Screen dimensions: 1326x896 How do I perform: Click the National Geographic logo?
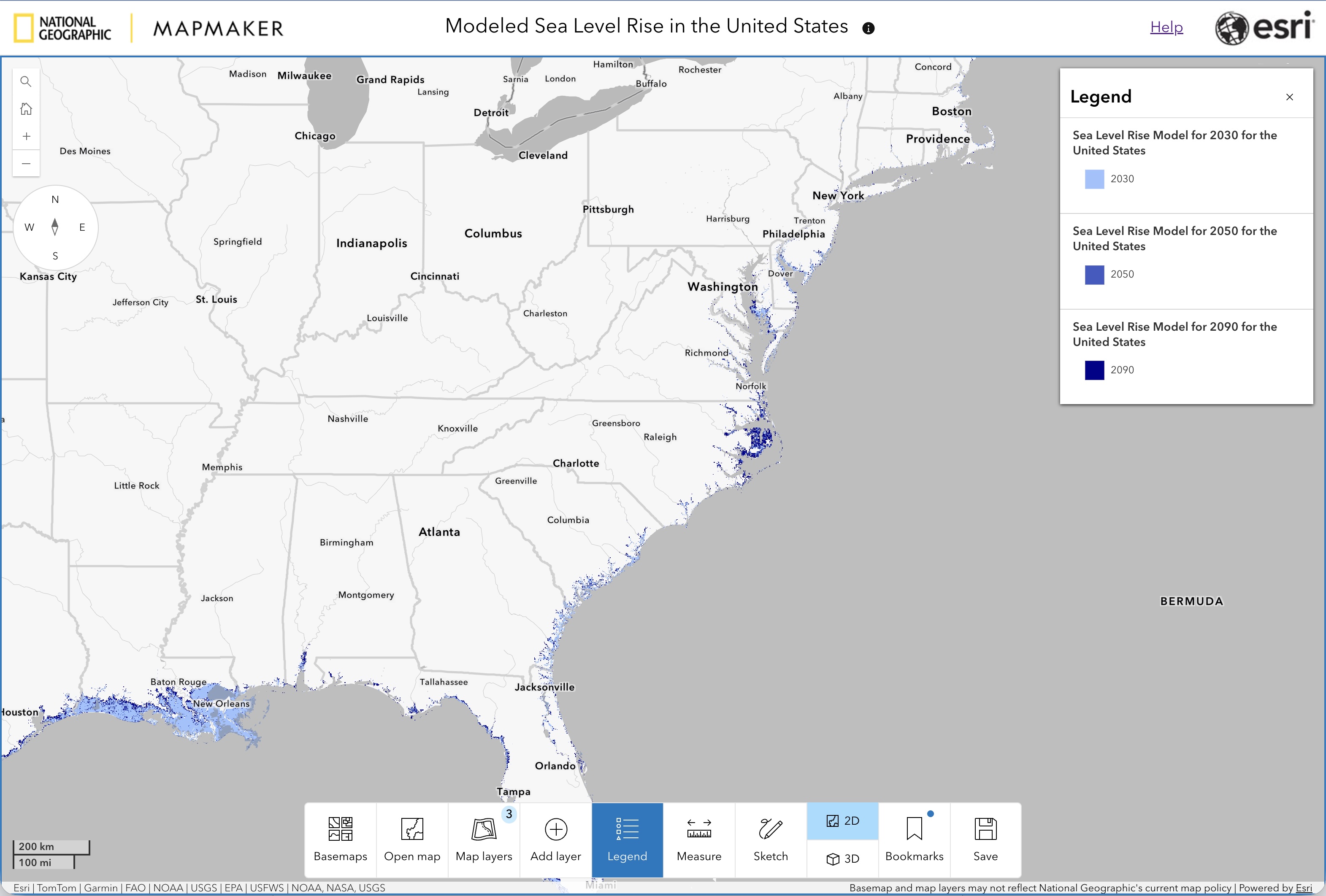62,28
